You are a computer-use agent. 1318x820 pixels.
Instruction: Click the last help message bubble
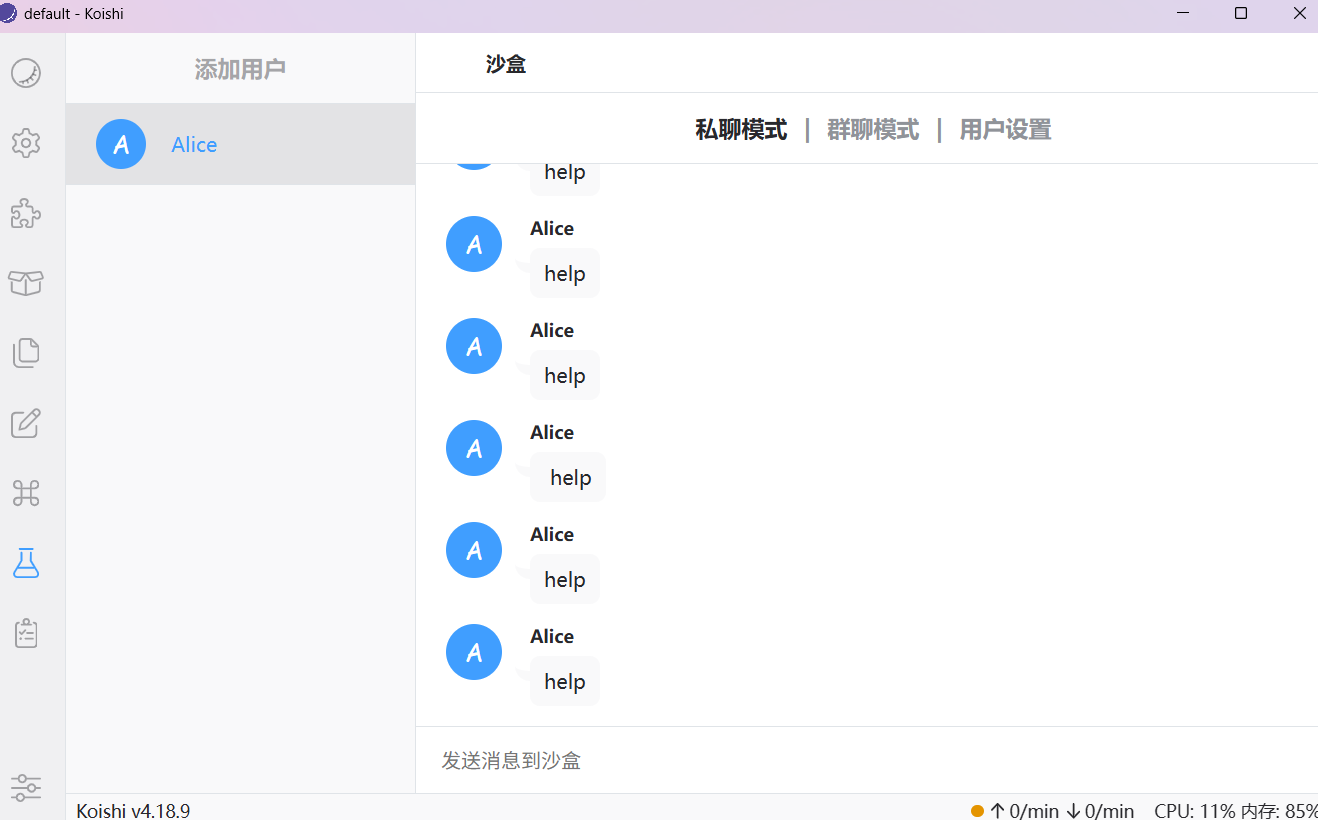point(565,682)
